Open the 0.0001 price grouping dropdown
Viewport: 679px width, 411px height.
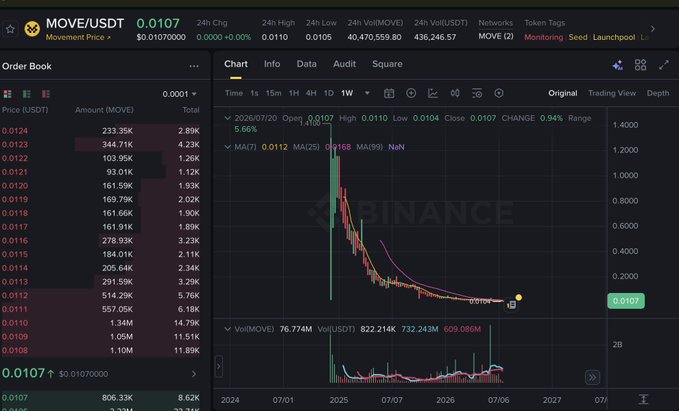pos(179,94)
